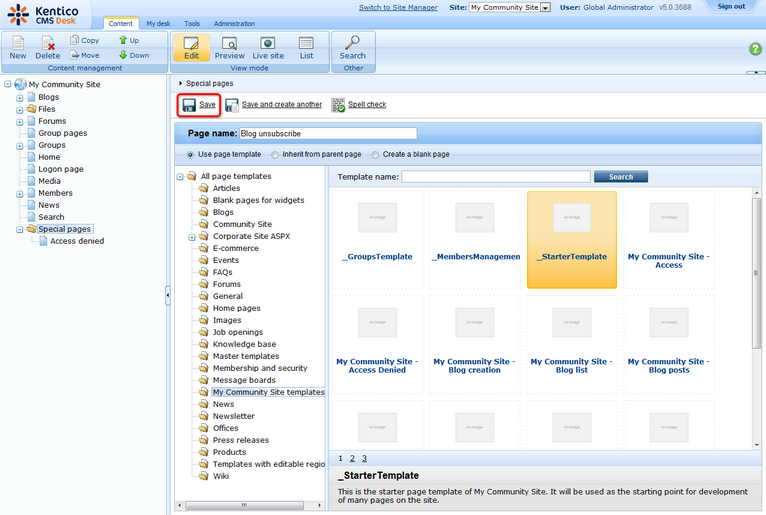The image size is (766, 515).
Task: Select My Community Site templates folder
Action: [x=268, y=392]
